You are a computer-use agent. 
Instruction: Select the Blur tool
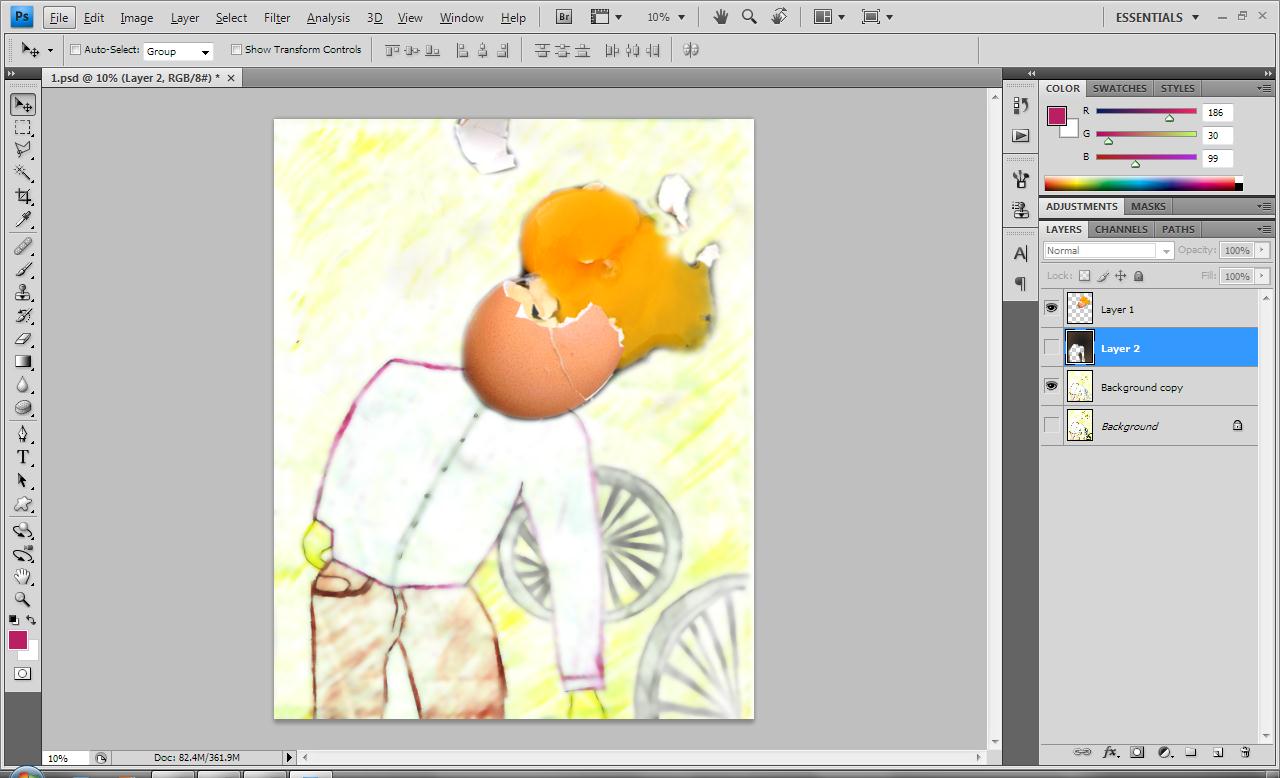(22, 385)
